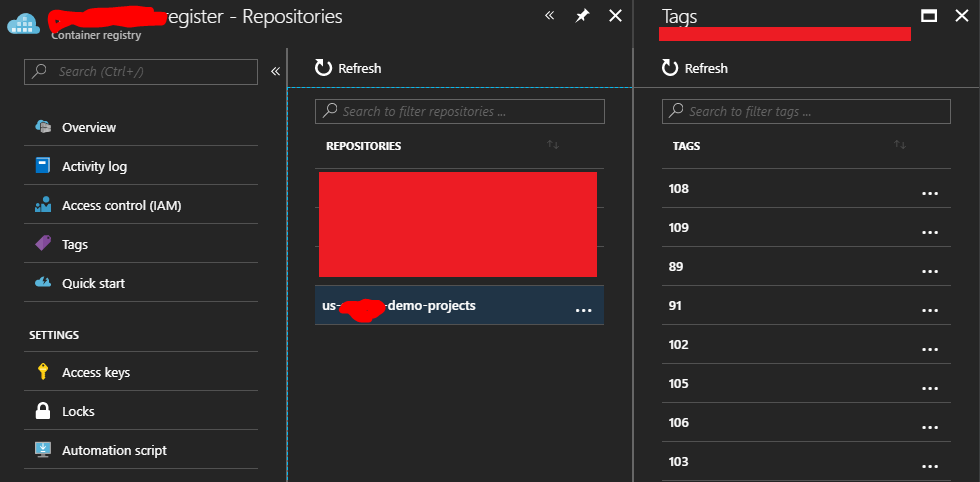Open the ellipsis menu for tag 103
Image resolution: width=980 pixels, height=482 pixels.
tap(930, 467)
